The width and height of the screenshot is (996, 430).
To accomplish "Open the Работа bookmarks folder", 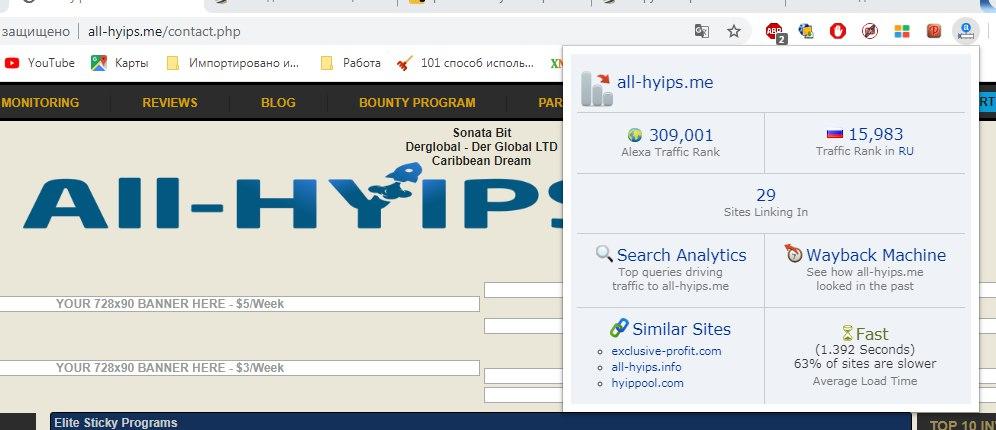I will tap(350, 63).
